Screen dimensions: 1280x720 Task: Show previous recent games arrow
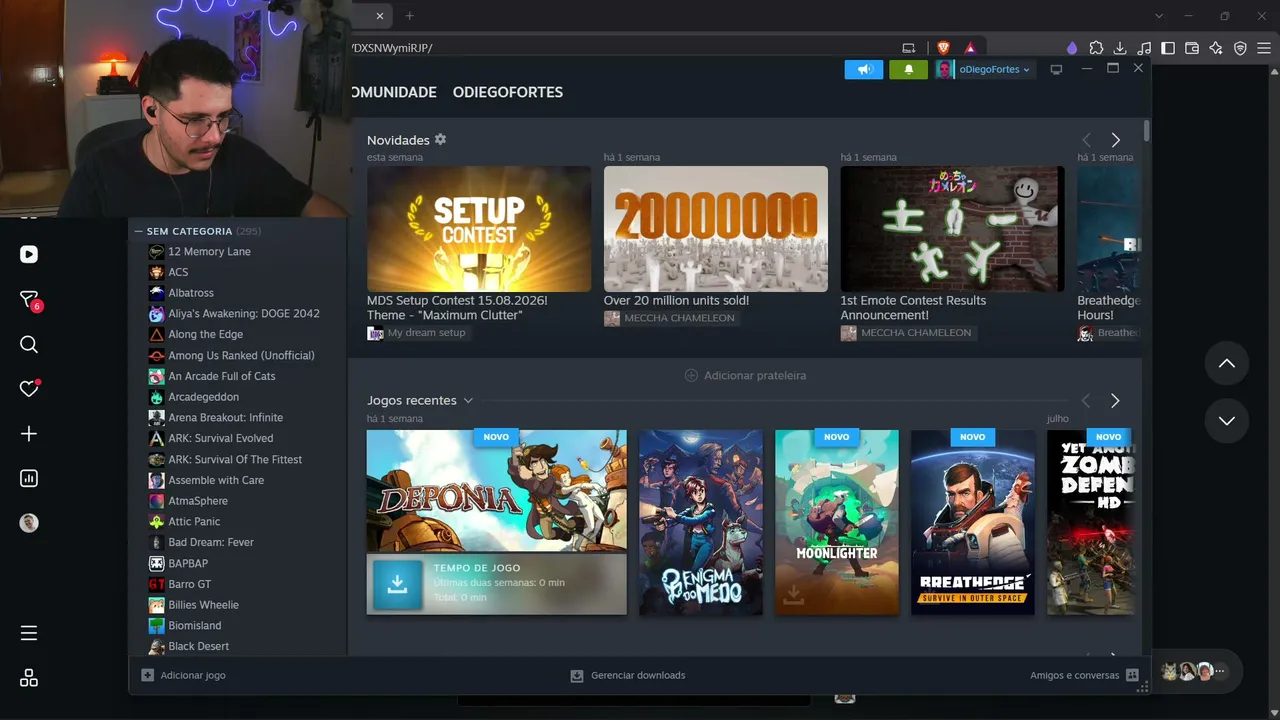1086,401
